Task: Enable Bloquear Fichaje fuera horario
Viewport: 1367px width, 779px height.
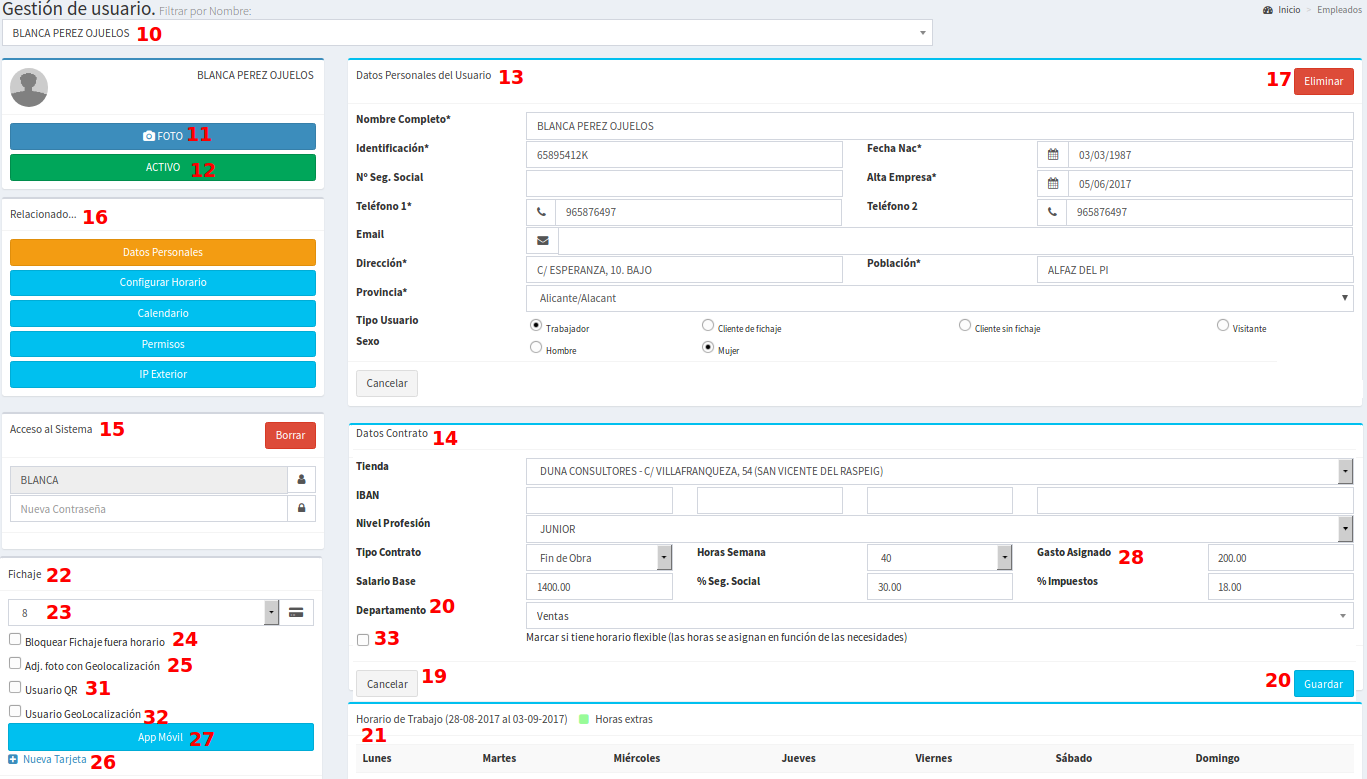Action: click(15, 639)
